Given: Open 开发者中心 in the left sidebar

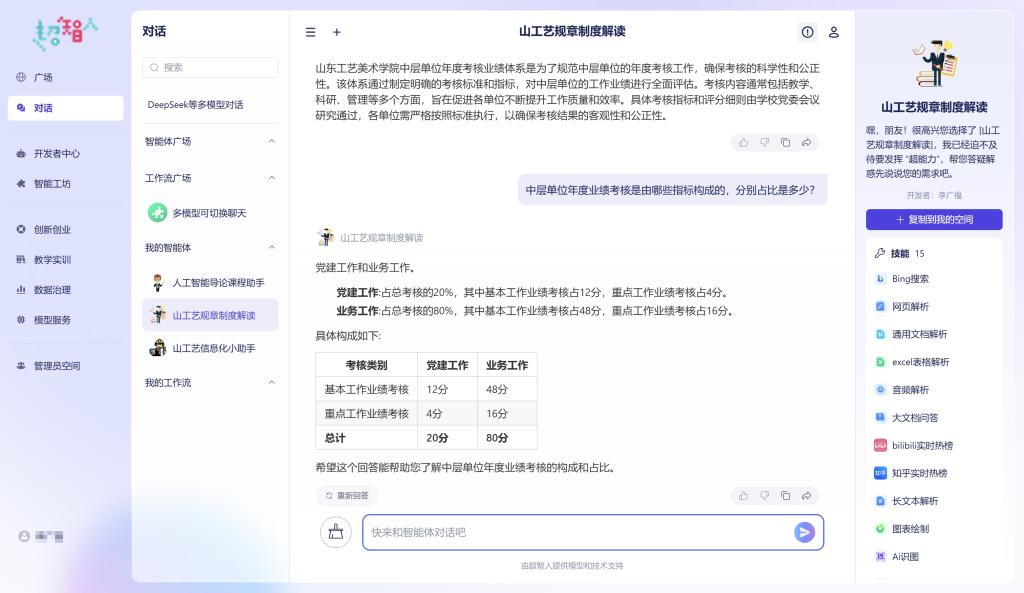Looking at the screenshot, I should [x=56, y=153].
